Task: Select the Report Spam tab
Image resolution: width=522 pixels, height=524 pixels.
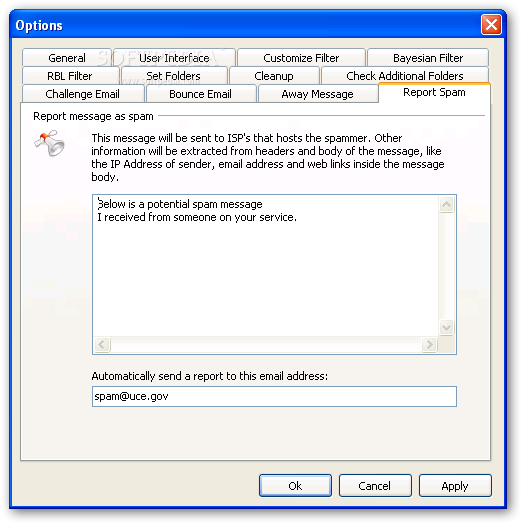Action: [x=434, y=93]
